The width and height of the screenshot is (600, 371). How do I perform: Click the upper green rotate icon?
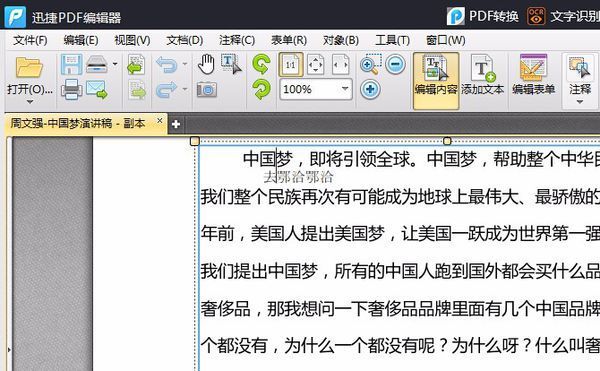[x=262, y=64]
